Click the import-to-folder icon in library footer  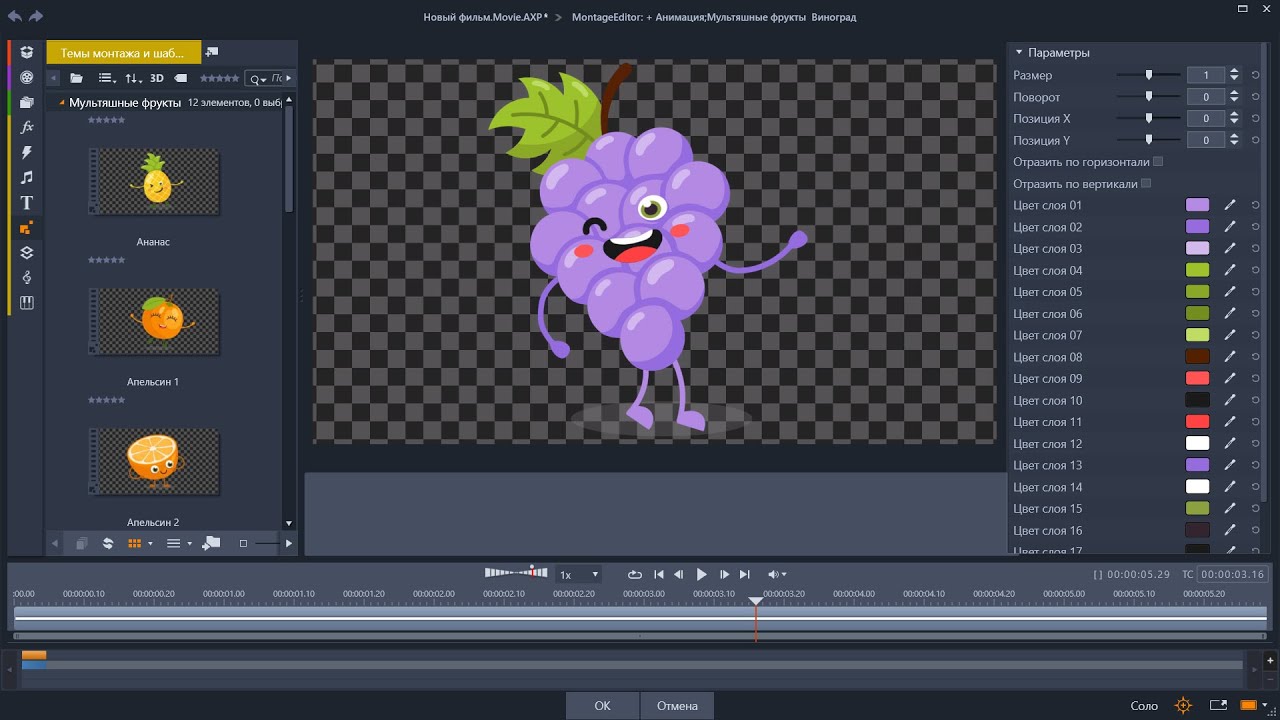point(211,543)
